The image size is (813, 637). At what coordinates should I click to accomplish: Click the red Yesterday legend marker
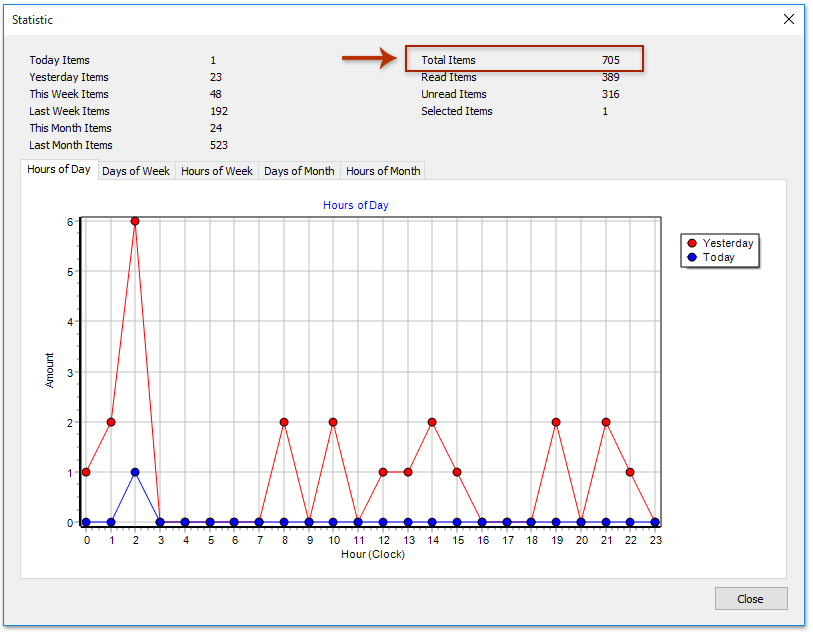691,243
